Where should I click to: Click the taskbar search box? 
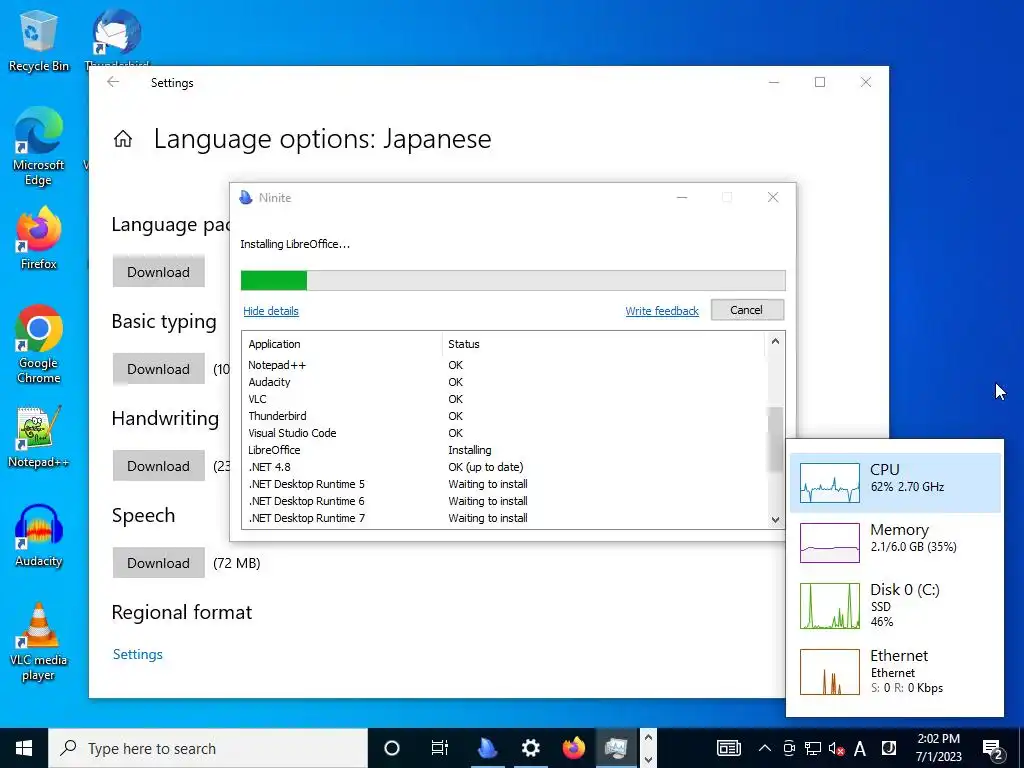click(x=208, y=748)
